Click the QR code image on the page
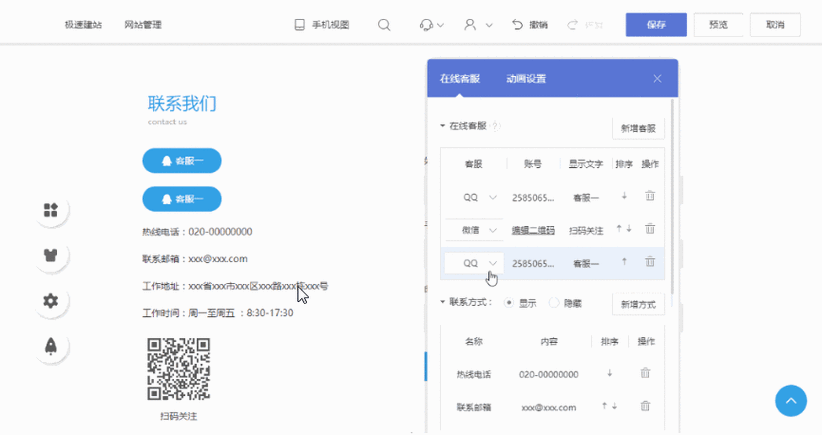This screenshot has width=822, height=435. 179,369
